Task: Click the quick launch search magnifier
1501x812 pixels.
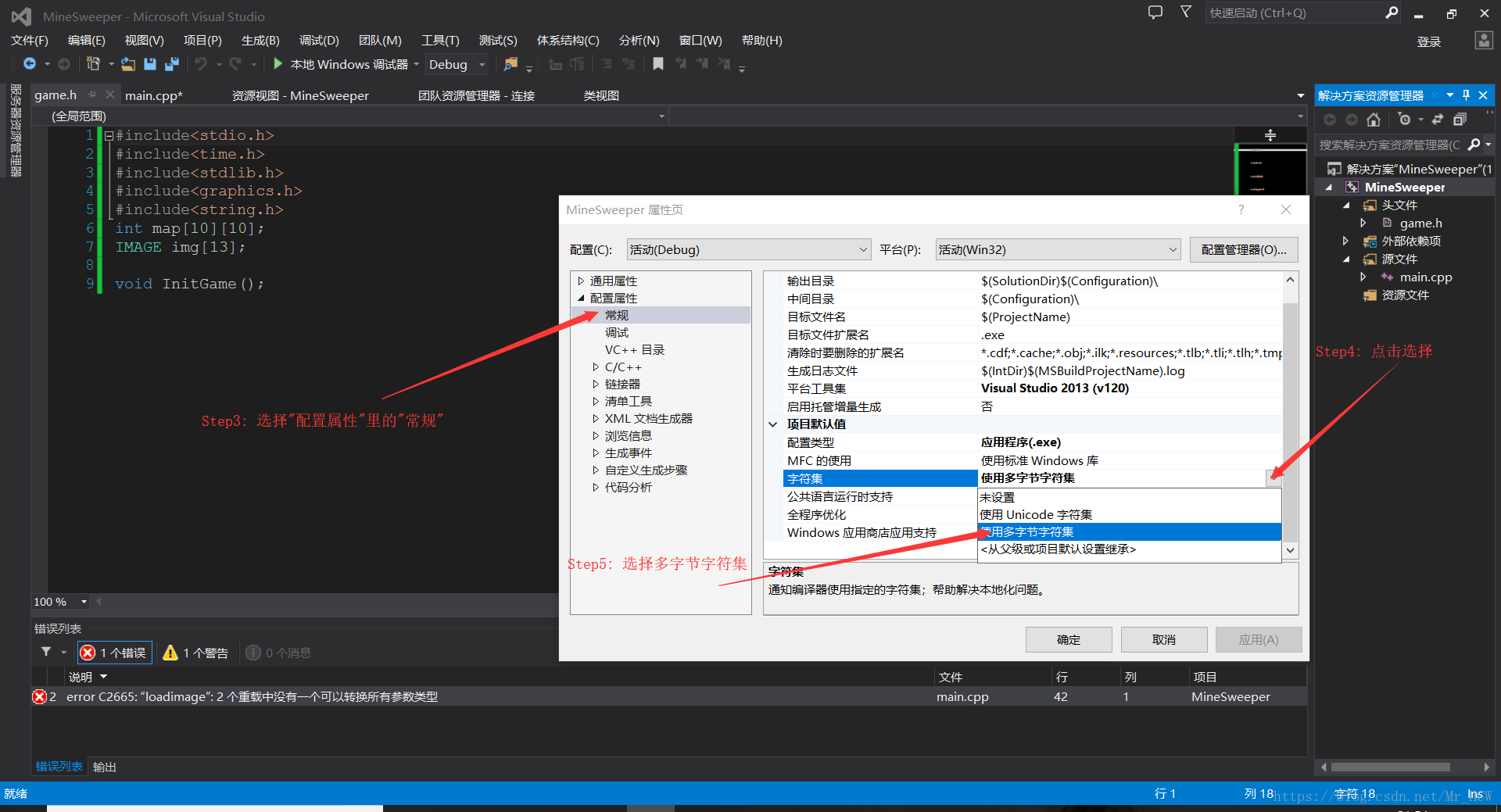Action: coord(1392,13)
